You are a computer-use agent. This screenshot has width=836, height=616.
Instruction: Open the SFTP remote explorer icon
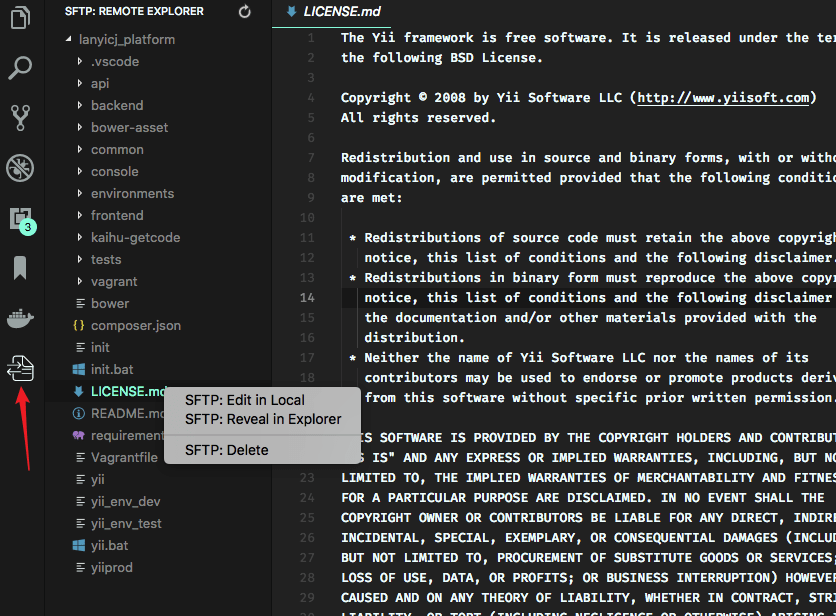[21, 368]
